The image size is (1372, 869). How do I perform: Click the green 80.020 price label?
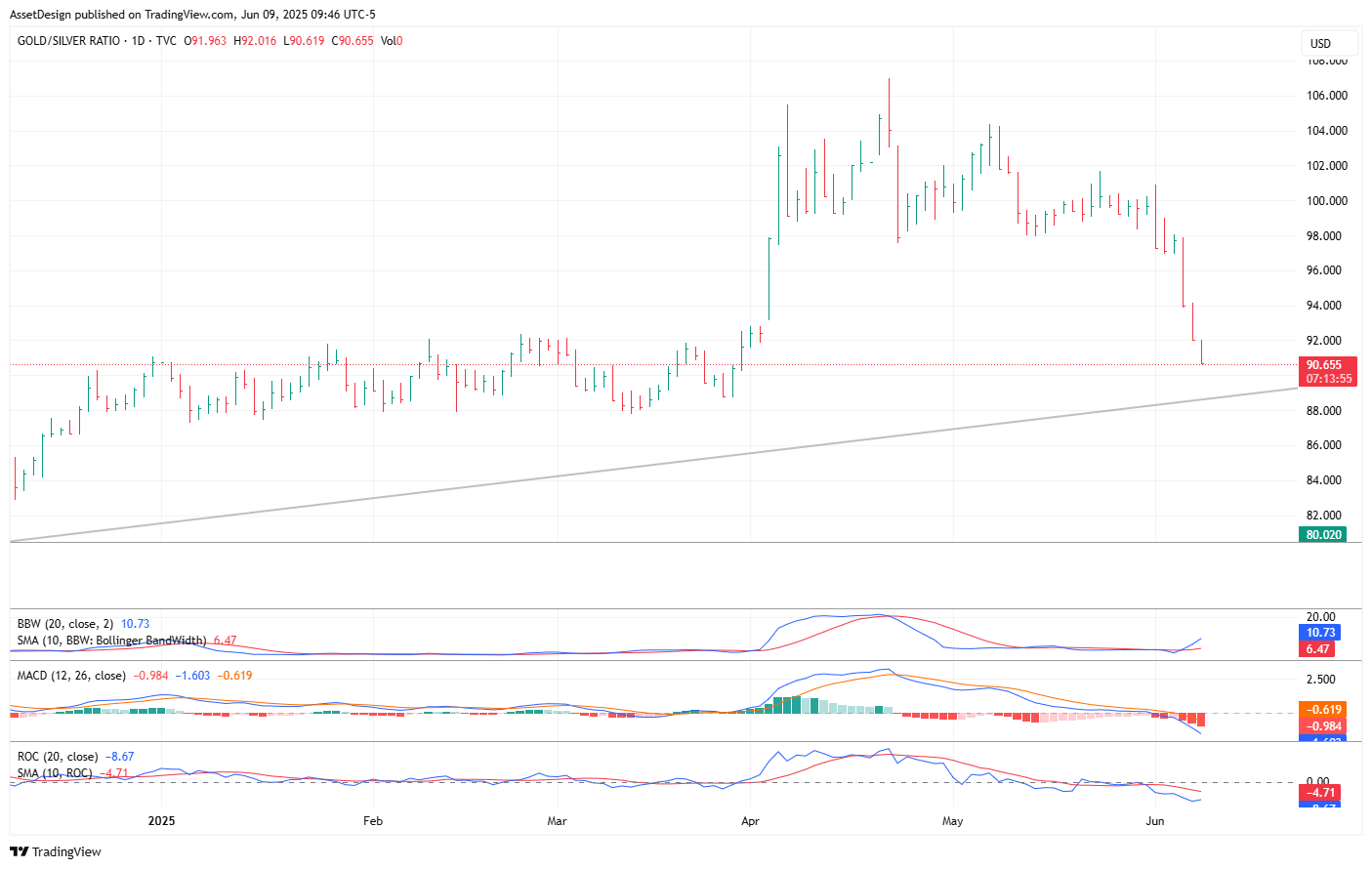click(1323, 535)
